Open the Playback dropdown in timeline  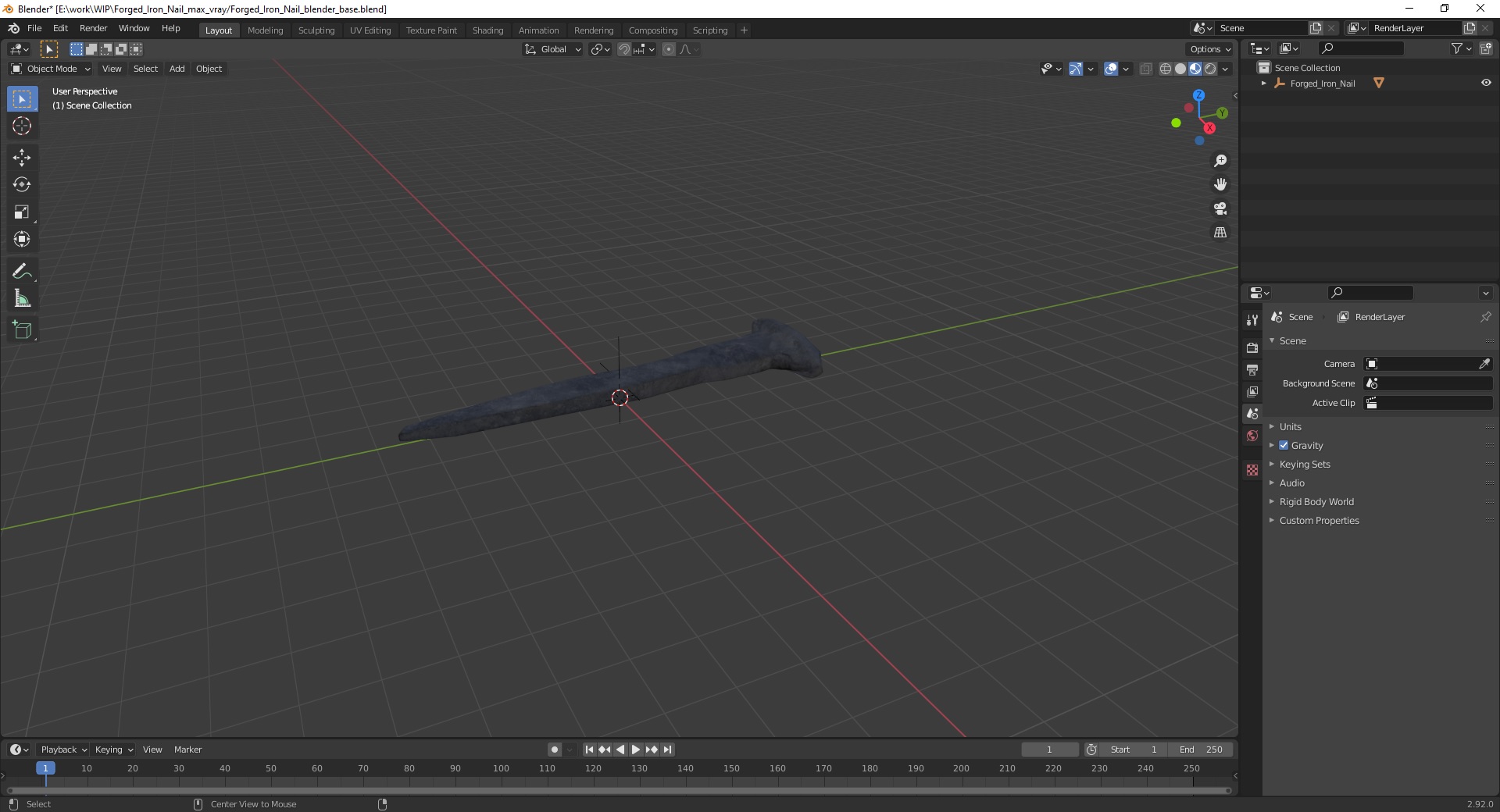[x=63, y=750]
